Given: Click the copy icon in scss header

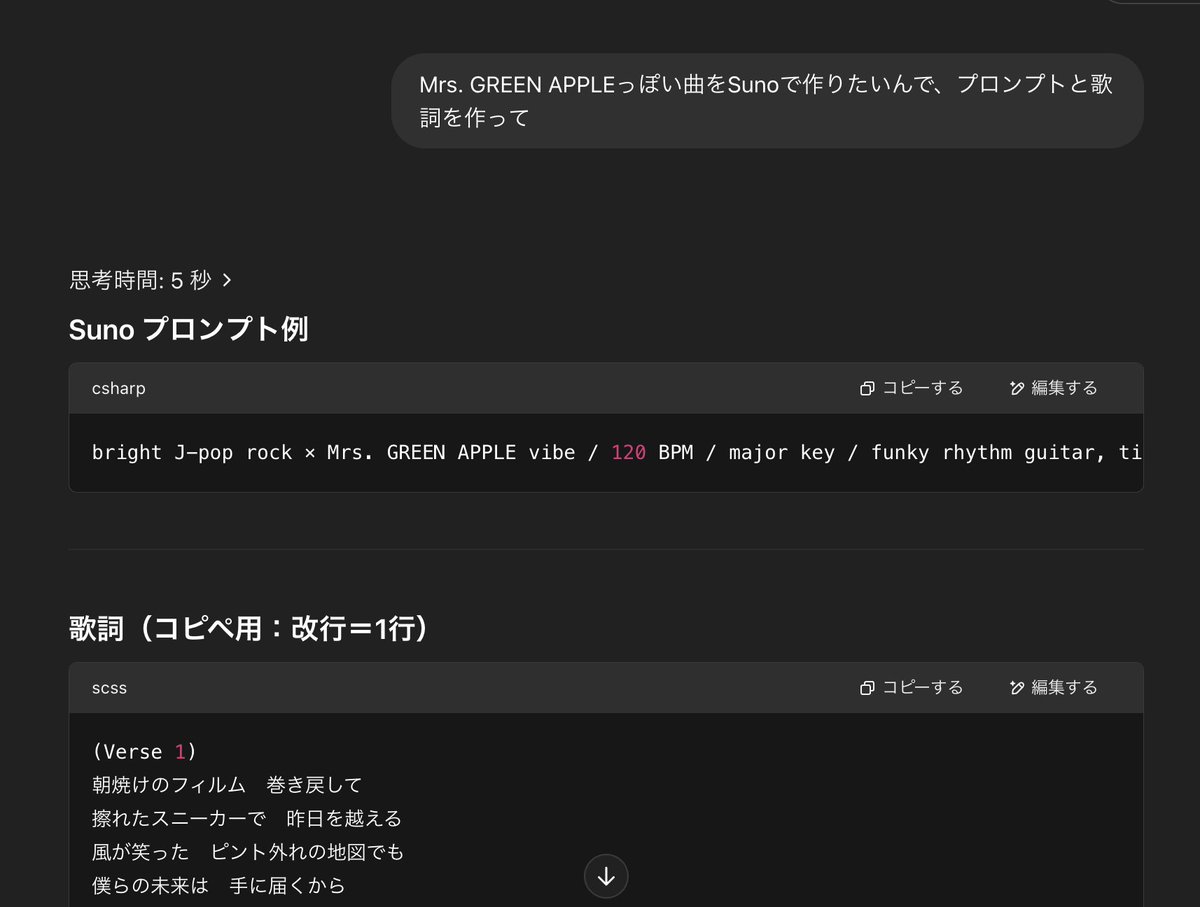Looking at the screenshot, I should point(867,688).
